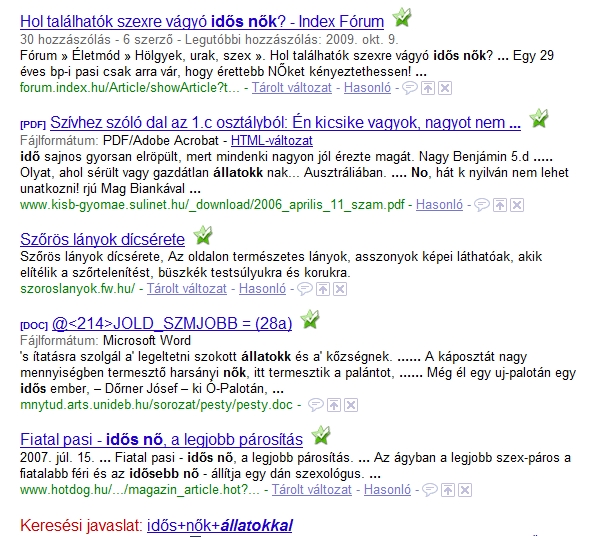Click the text 'Fájlformátum: Microsoft Word'
Image resolution: width=600 pixels, height=537 pixels.
click(x=105, y=340)
